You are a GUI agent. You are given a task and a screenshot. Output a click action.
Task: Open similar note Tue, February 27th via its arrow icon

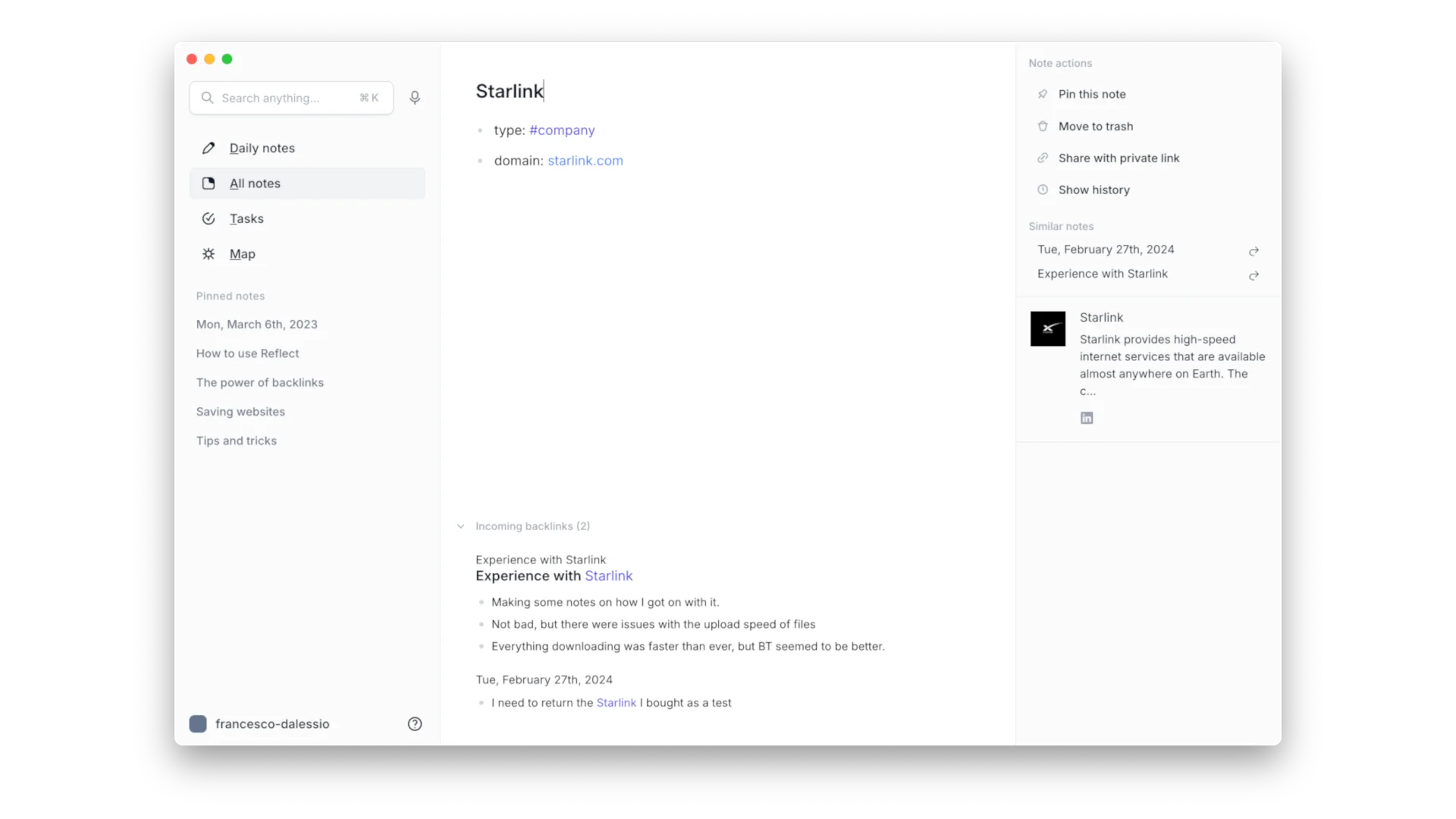pos(1253,251)
